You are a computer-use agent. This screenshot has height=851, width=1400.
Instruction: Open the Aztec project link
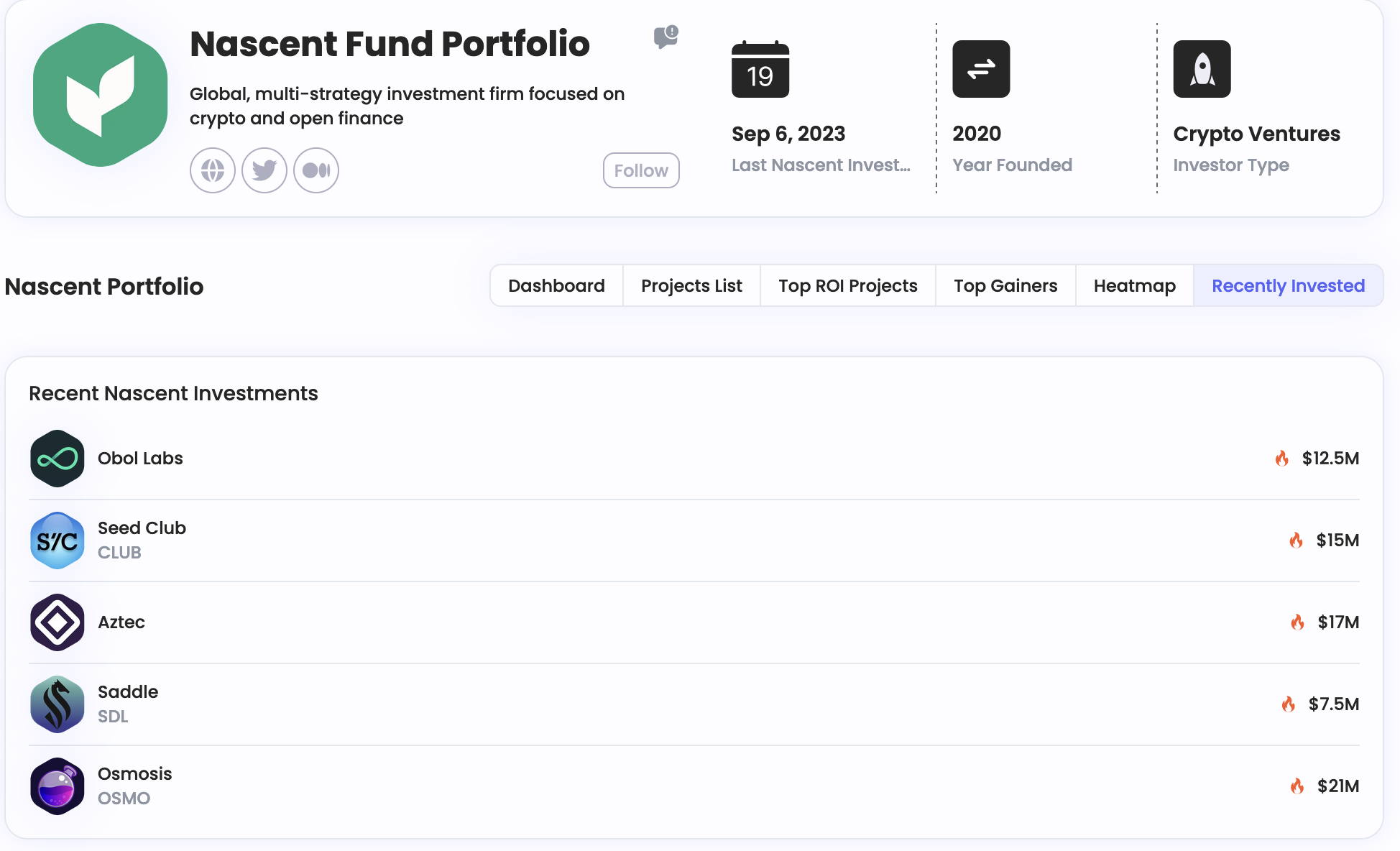coord(121,622)
